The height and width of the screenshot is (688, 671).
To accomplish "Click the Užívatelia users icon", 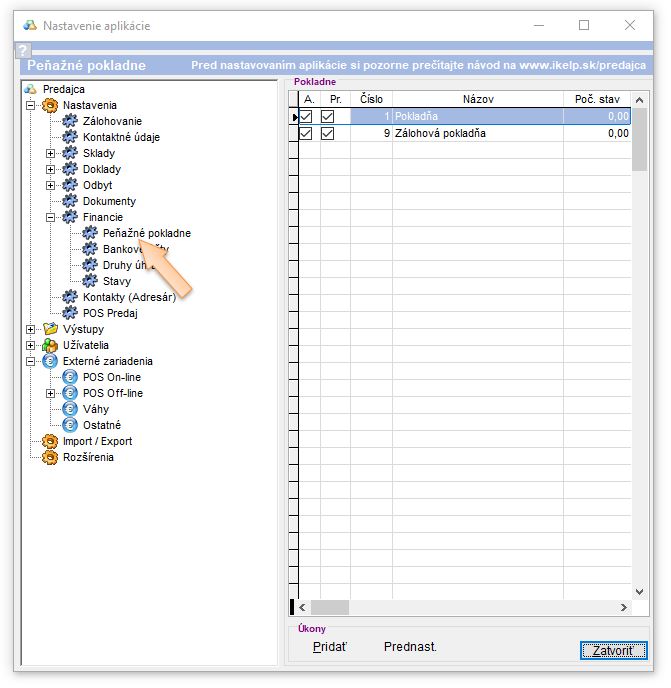I will click(x=50, y=345).
